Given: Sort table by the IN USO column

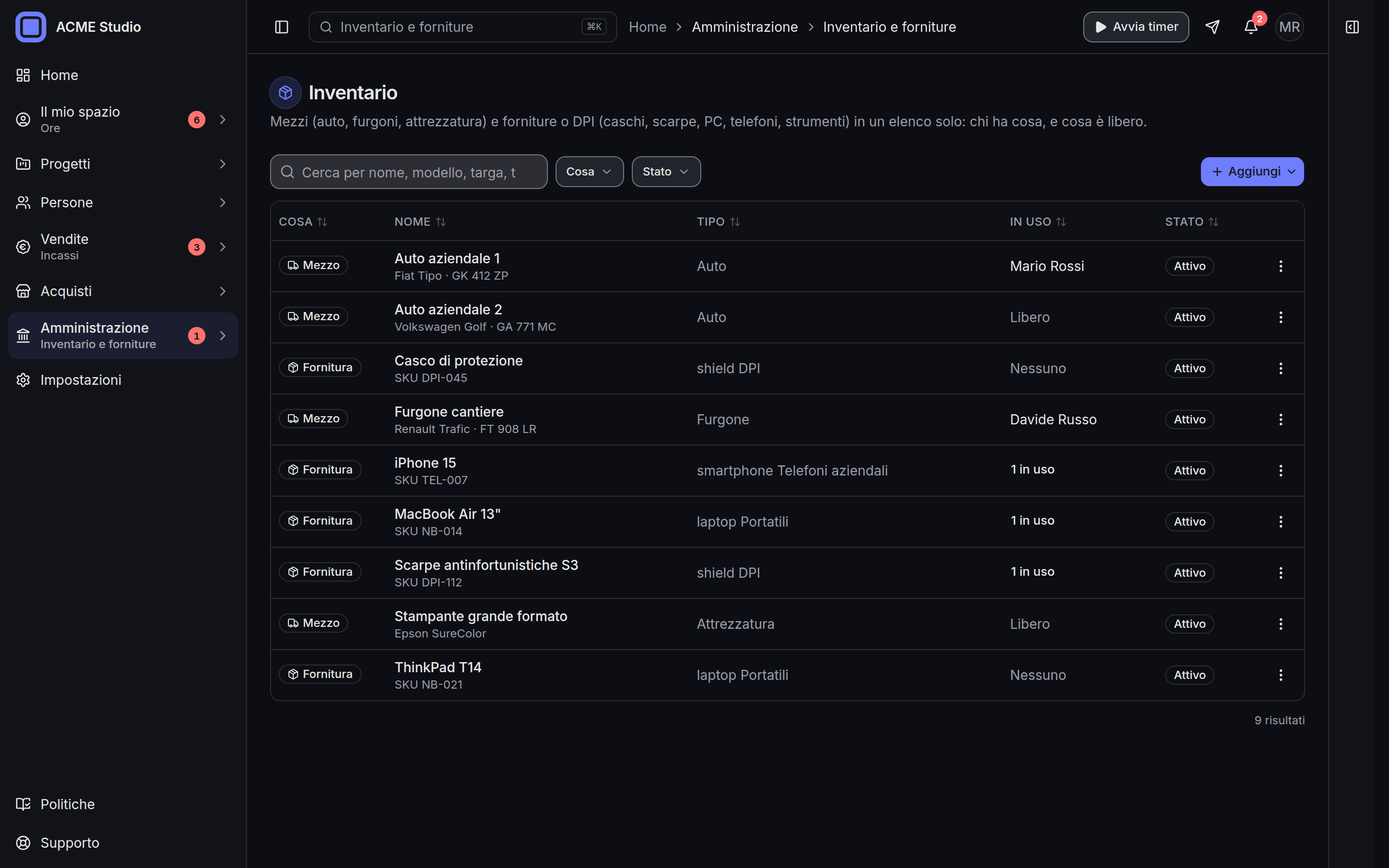Looking at the screenshot, I should pos(1038,222).
